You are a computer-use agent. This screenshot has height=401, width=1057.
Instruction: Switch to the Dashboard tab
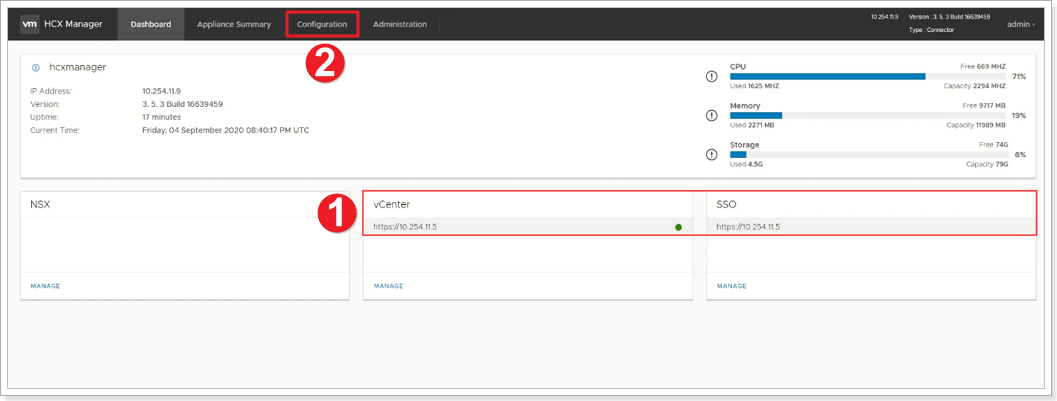pos(151,24)
